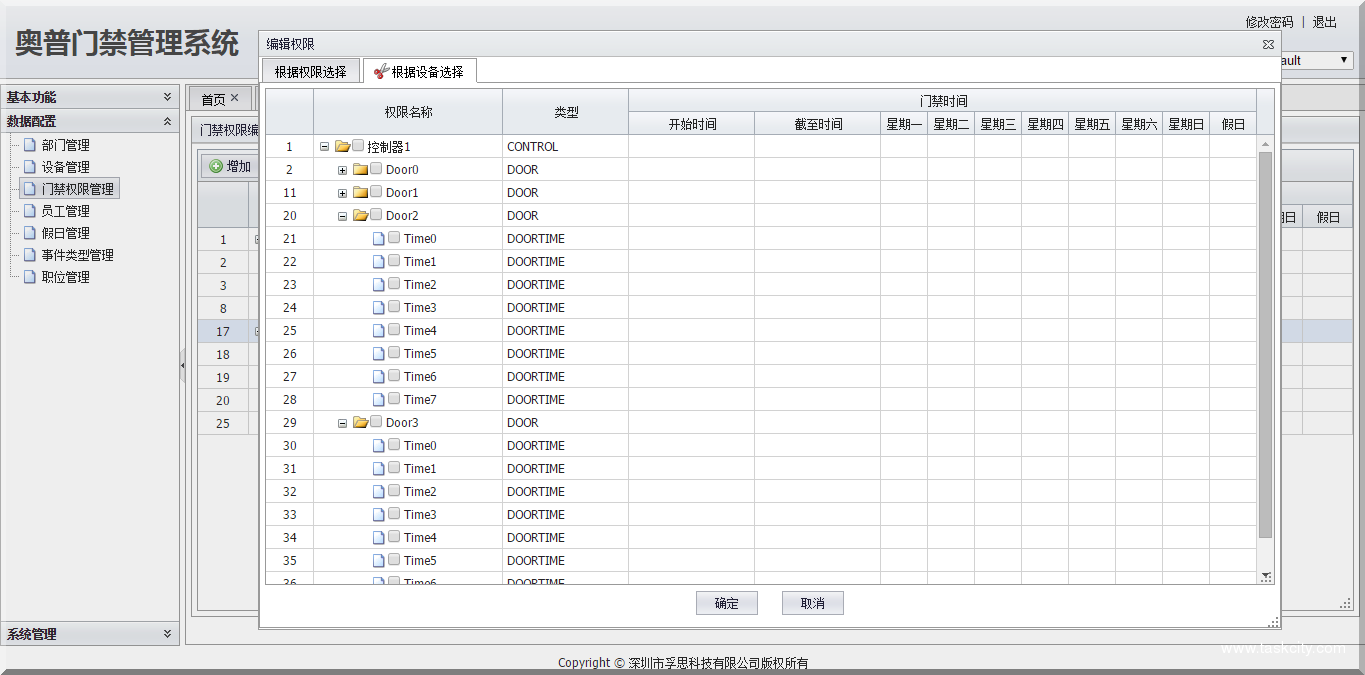
Task: Expand the 系统管理 sidebar section
Action: click(x=167, y=634)
